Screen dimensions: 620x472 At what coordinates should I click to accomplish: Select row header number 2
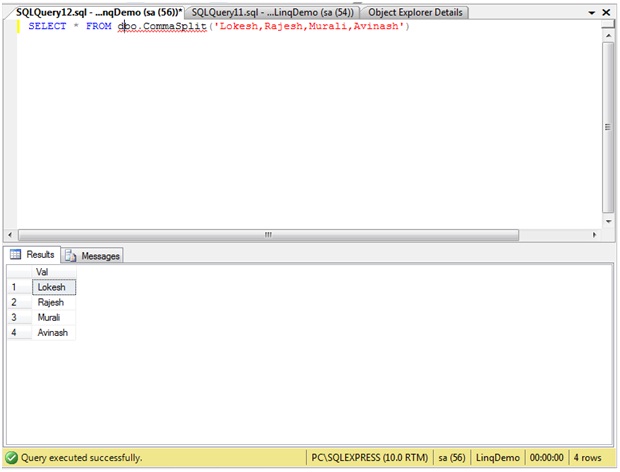click(19, 302)
